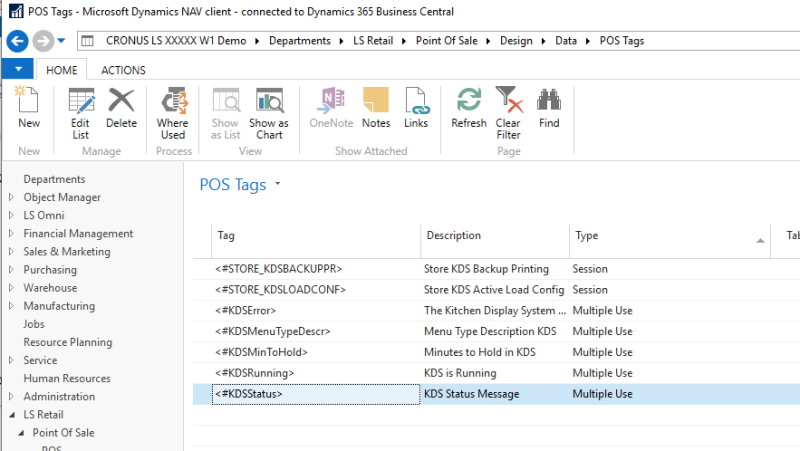
Task: Click CRONUS LS XXXXX W1 Demo breadcrumb
Action: [x=176, y=41]
